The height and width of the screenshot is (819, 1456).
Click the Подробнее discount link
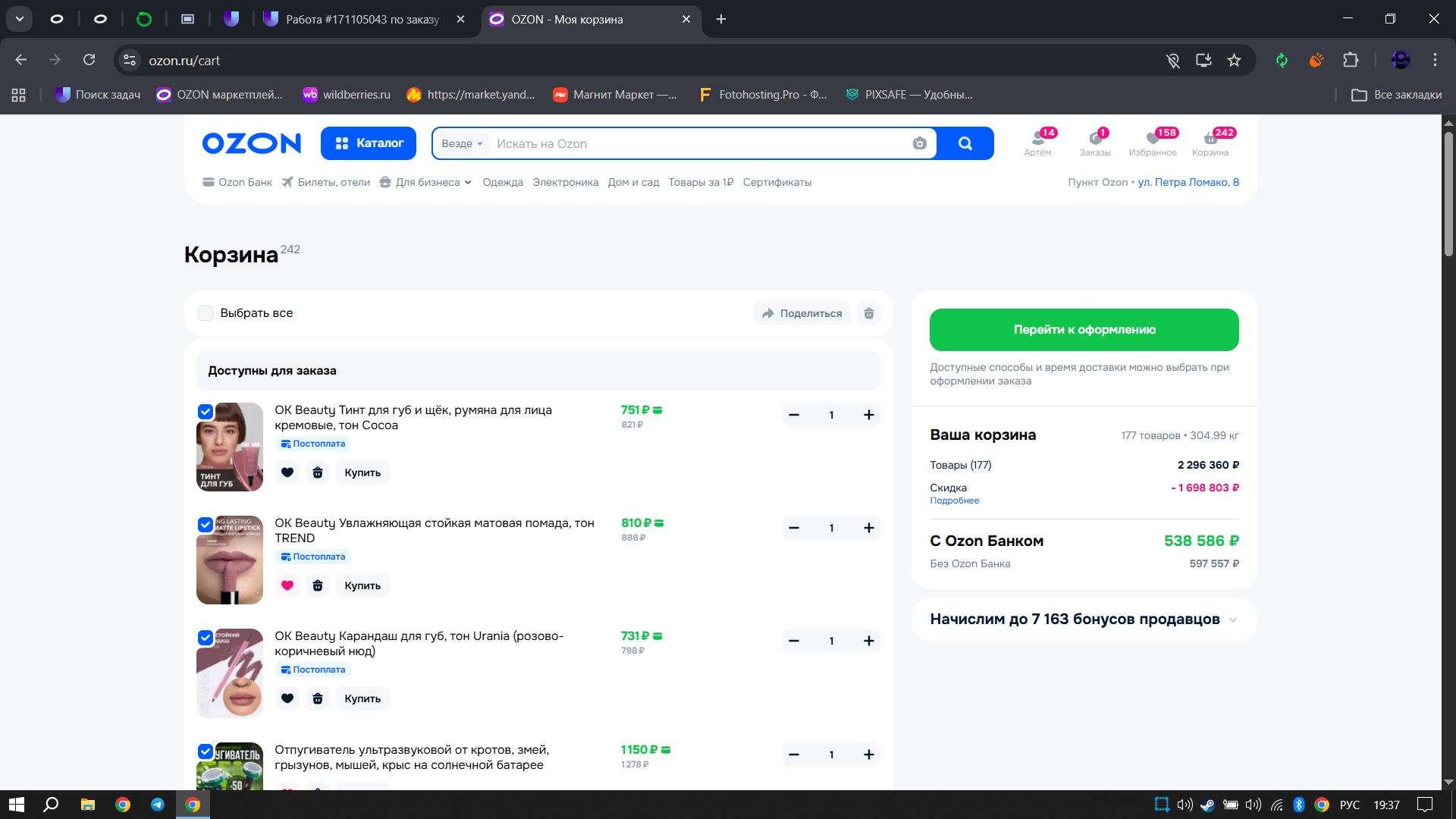click(954, 500)
